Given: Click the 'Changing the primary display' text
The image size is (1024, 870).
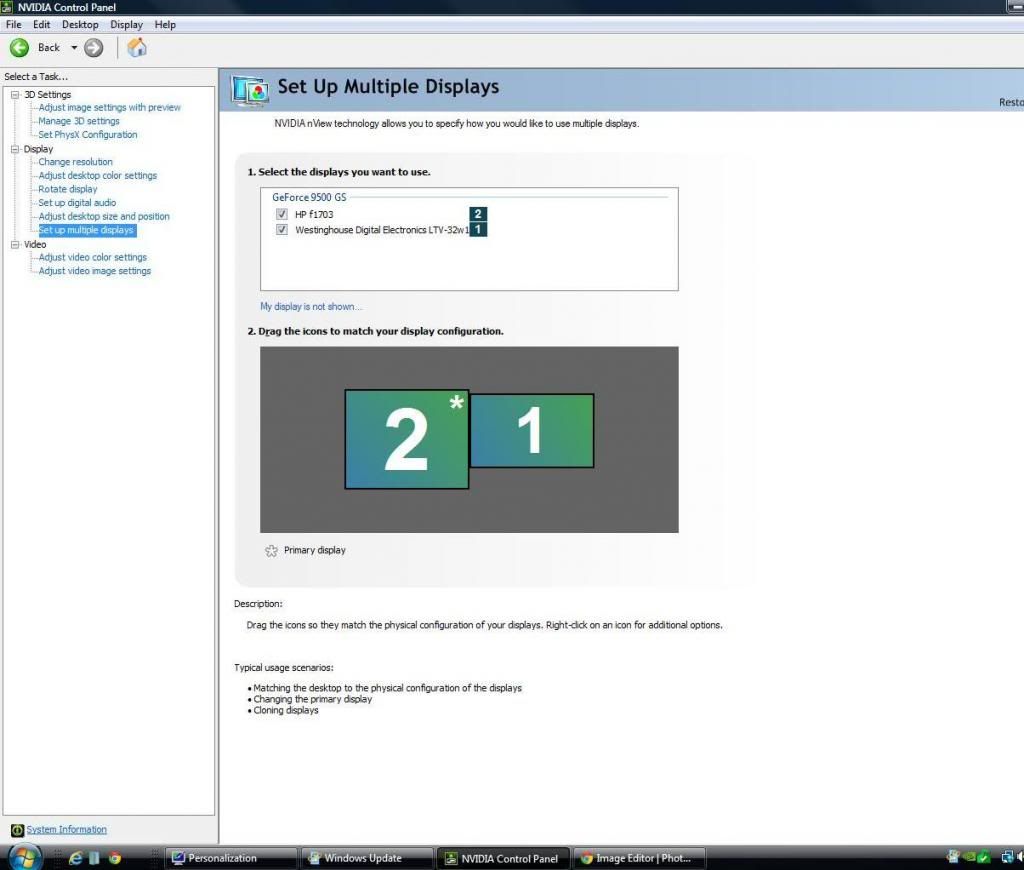Looking at the screenshot, I should click(312, 699).
